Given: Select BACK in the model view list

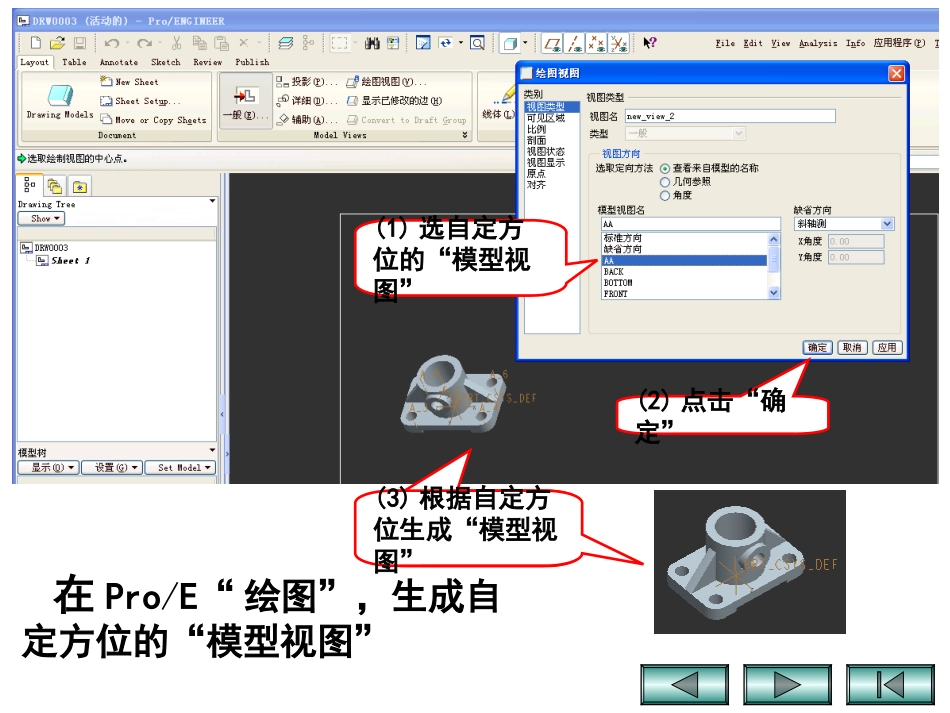Looking at the screenshot, I should click(685, 272).
